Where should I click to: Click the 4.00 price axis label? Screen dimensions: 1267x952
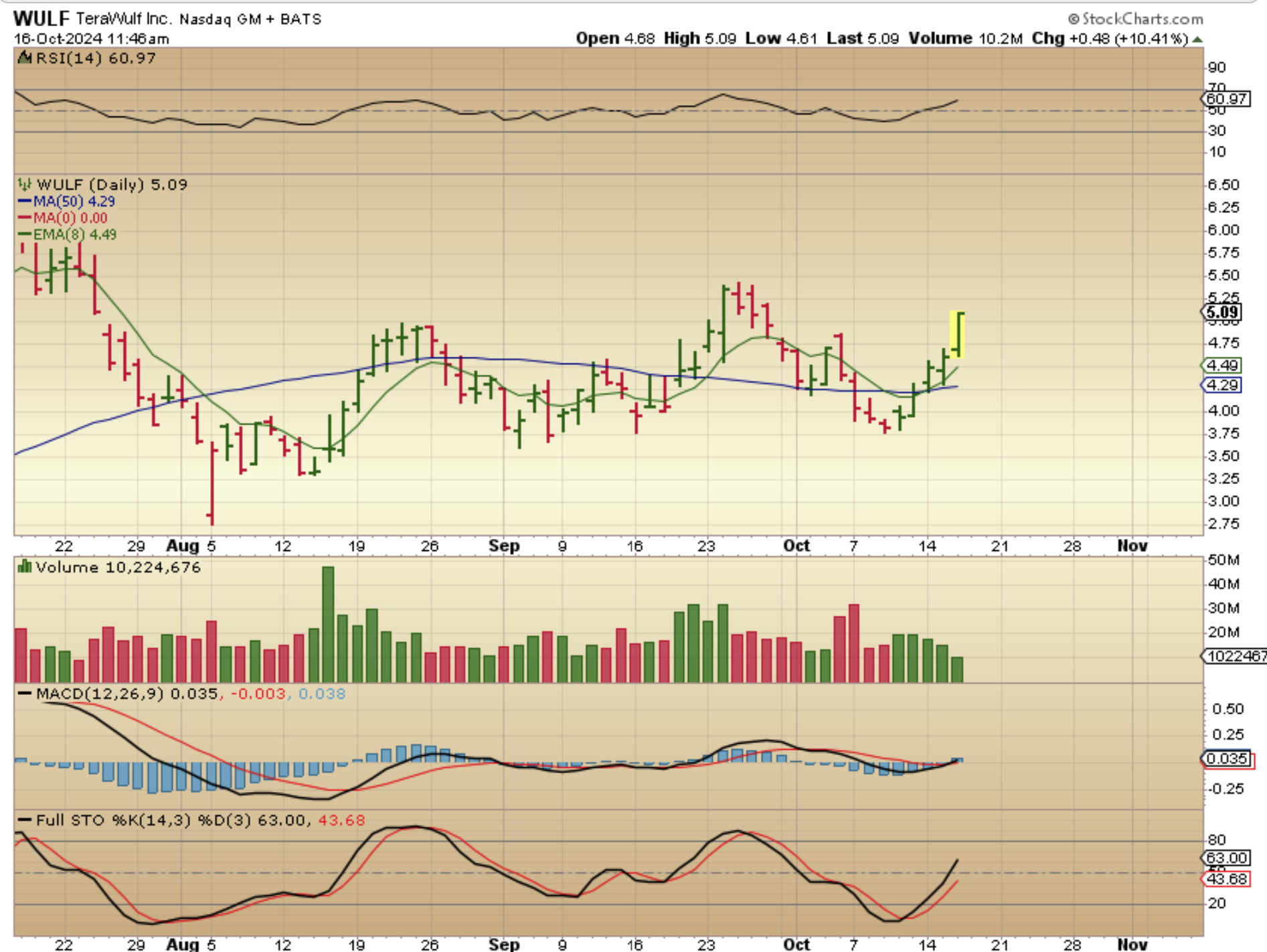click(1224, 410)
